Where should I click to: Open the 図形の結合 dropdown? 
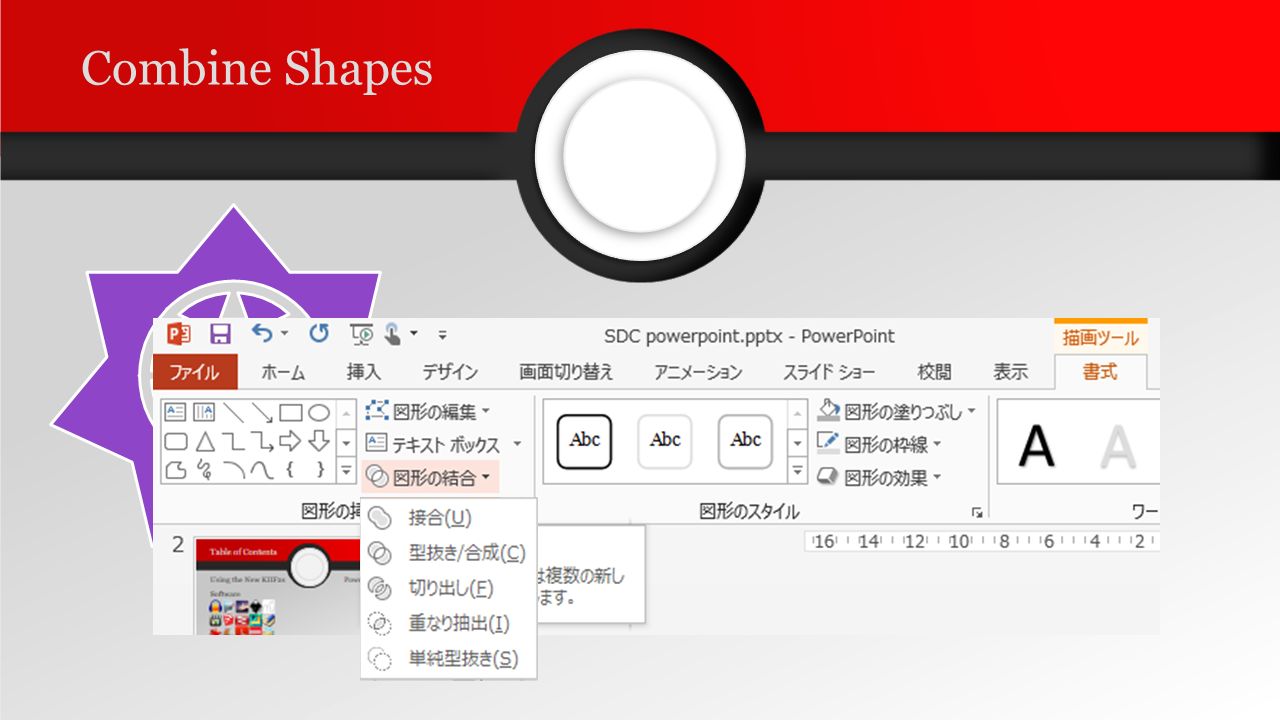tap(430, 478)
